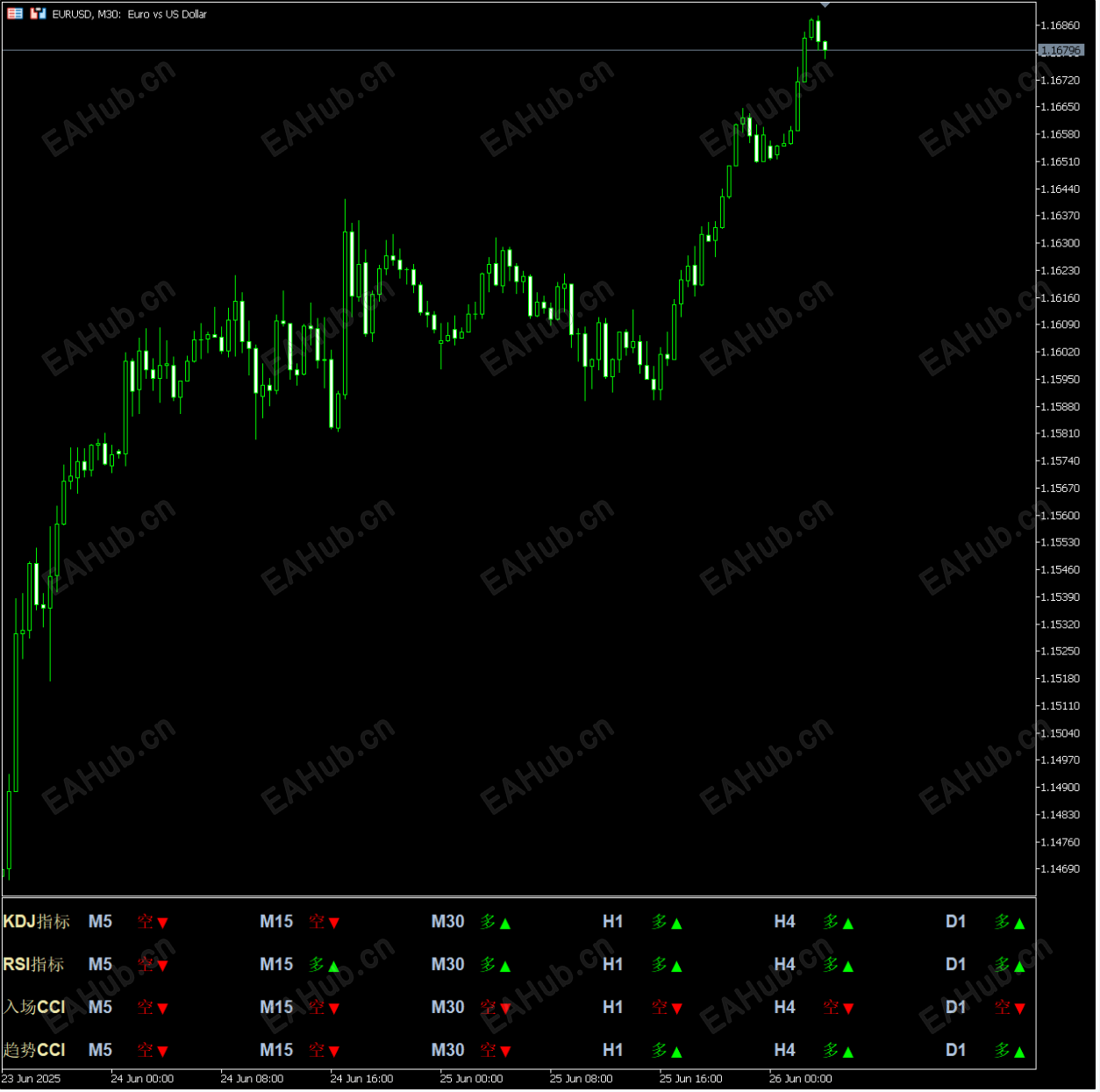Click the chart title 'EURUSD, M30: Euro vs US Dollar'
Screen dimensions: 1100x1092
coord(130,14)
